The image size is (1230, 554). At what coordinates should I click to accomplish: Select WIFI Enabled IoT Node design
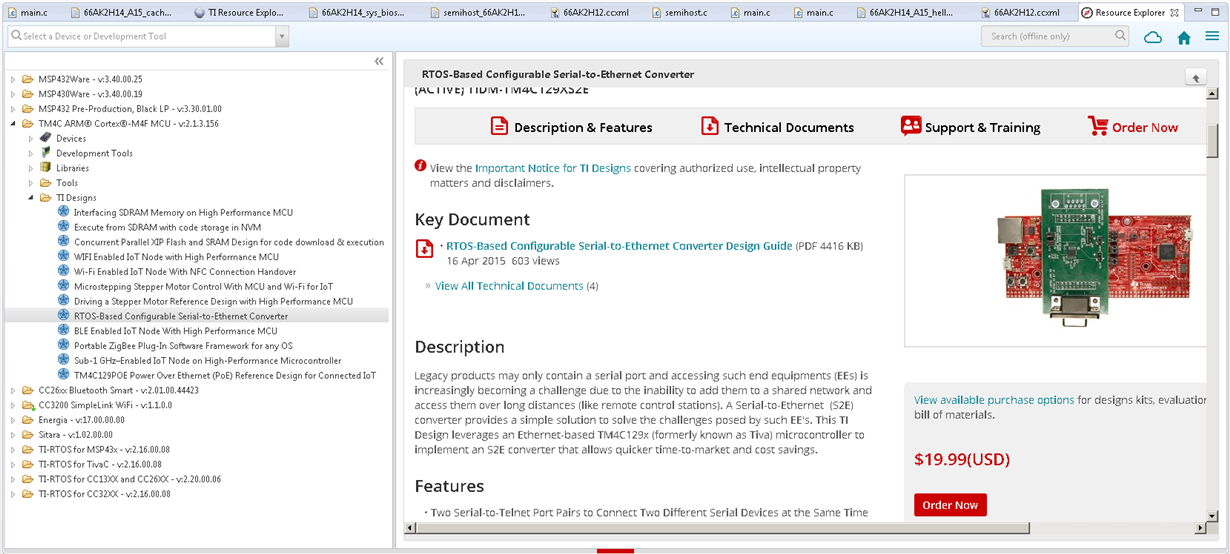pos(176,257)
